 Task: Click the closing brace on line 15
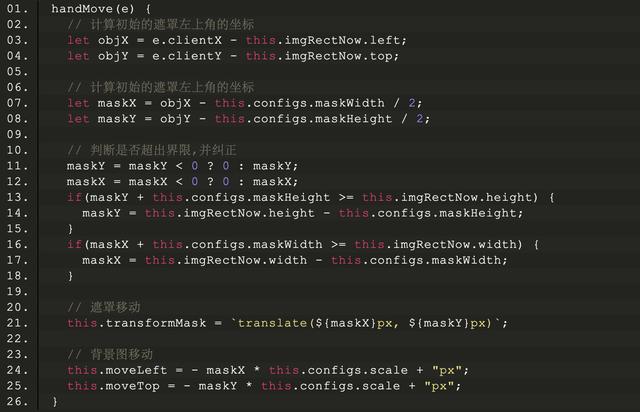70,229
